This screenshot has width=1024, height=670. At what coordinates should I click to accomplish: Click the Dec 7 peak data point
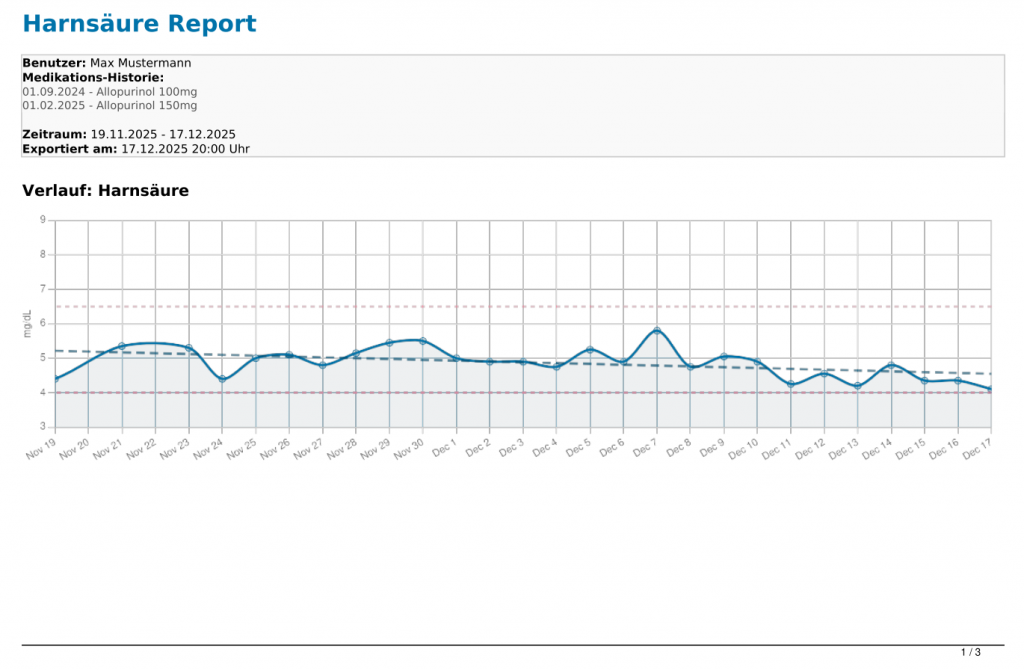657,331
